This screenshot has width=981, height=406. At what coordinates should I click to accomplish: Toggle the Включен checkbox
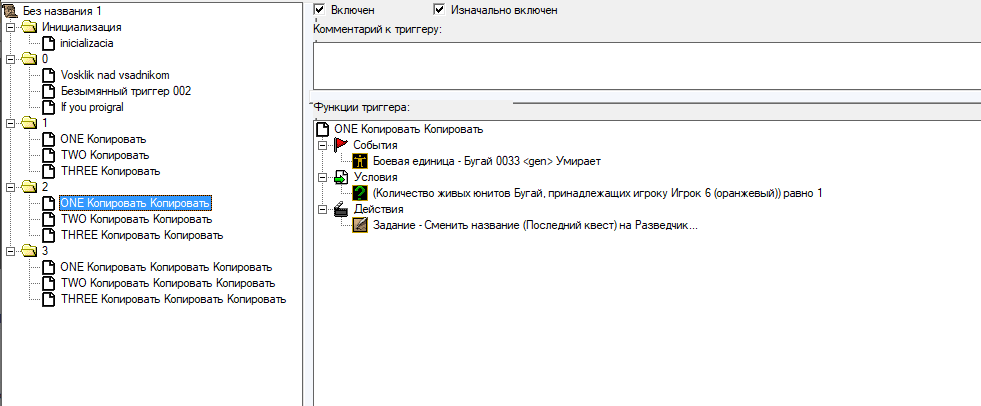click(320, 9)
